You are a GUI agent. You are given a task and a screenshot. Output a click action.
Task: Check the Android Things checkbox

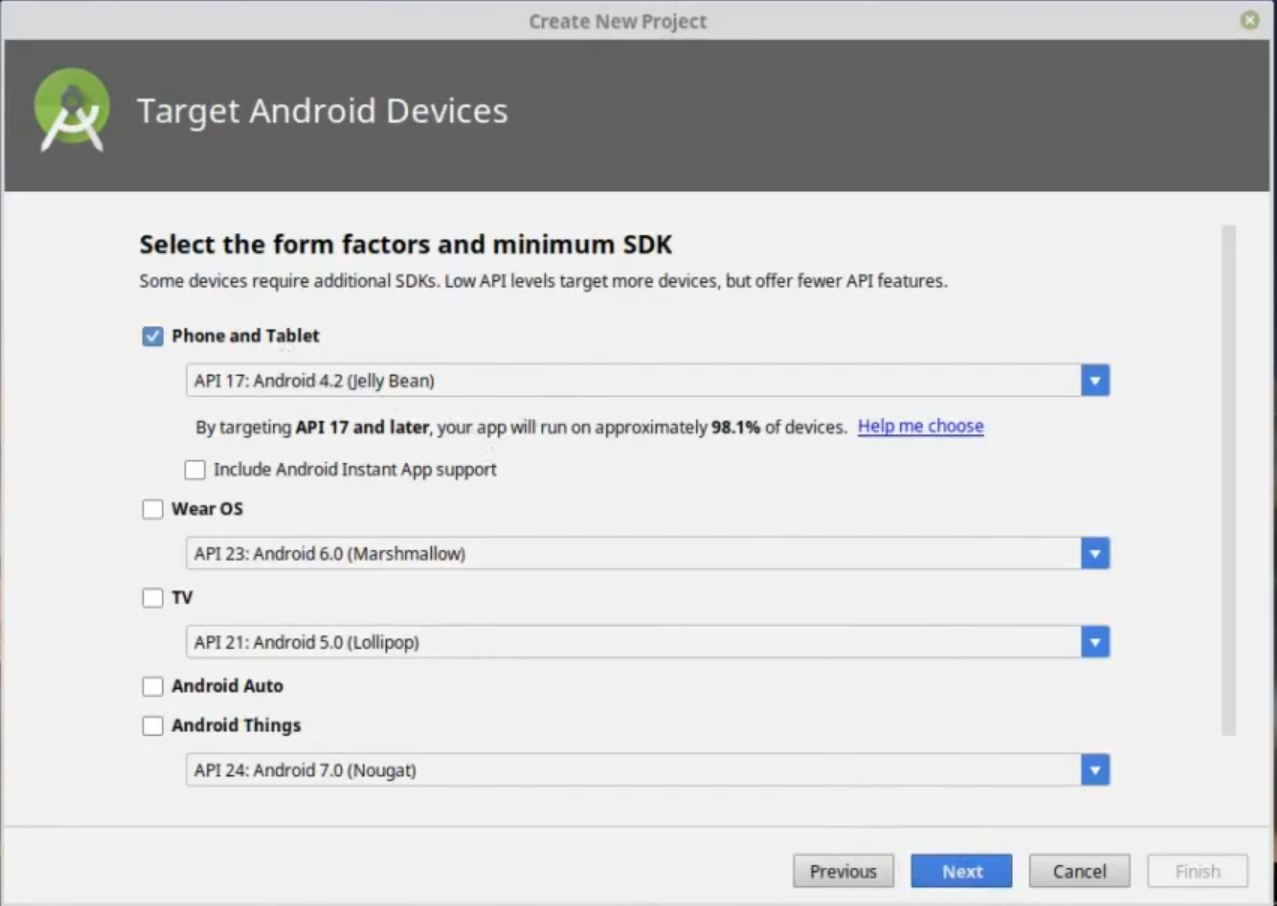[152, 725]
